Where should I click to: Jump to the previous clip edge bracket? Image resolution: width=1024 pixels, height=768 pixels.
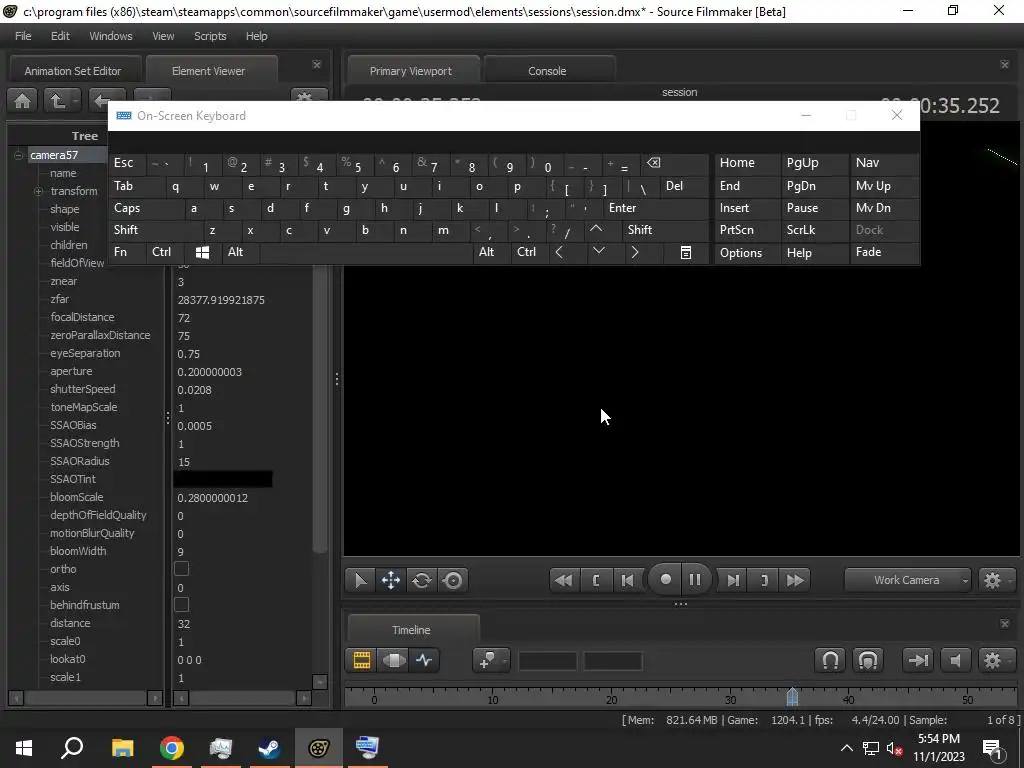click(596, 580)
